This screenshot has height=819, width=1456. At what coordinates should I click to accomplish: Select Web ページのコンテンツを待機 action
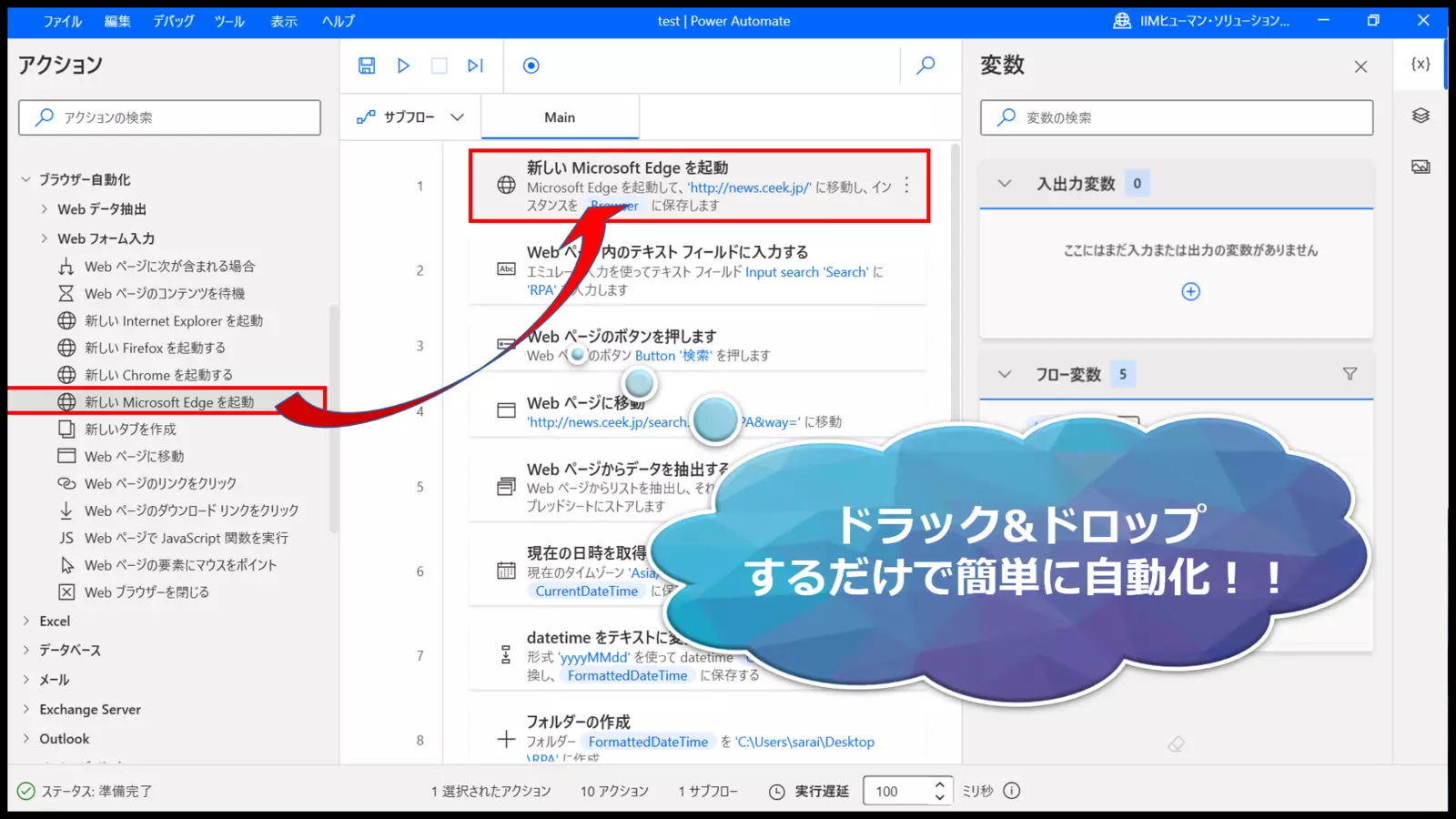point(165,293)
